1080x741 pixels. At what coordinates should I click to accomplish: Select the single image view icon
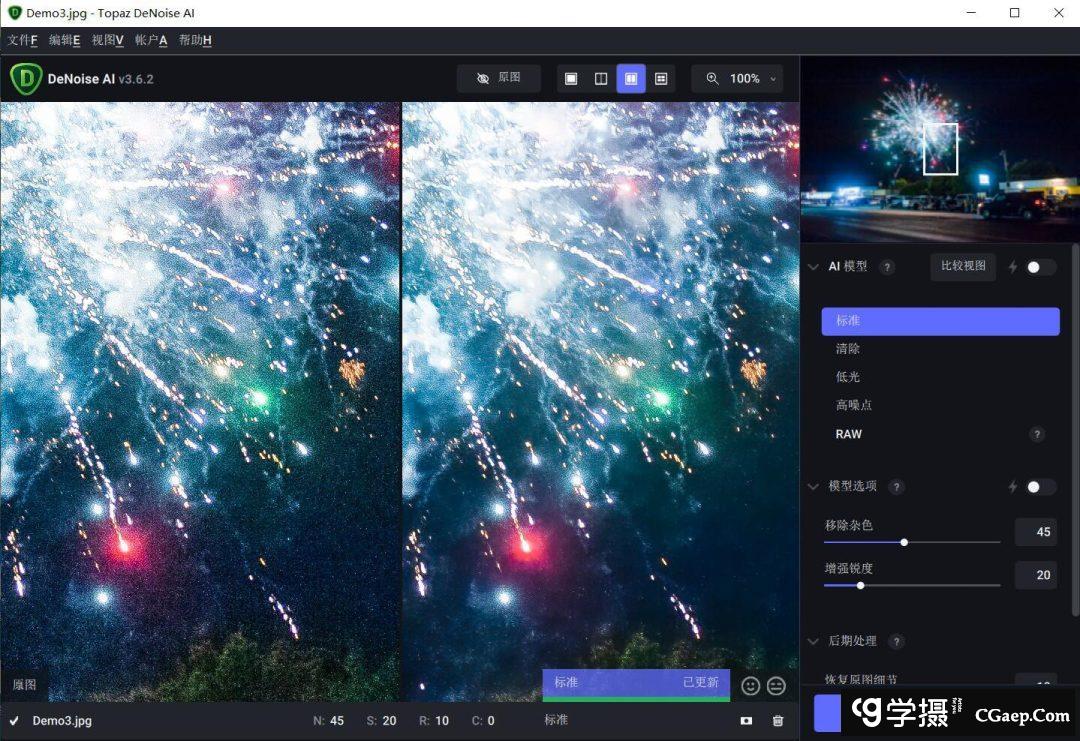click(571, 79)
